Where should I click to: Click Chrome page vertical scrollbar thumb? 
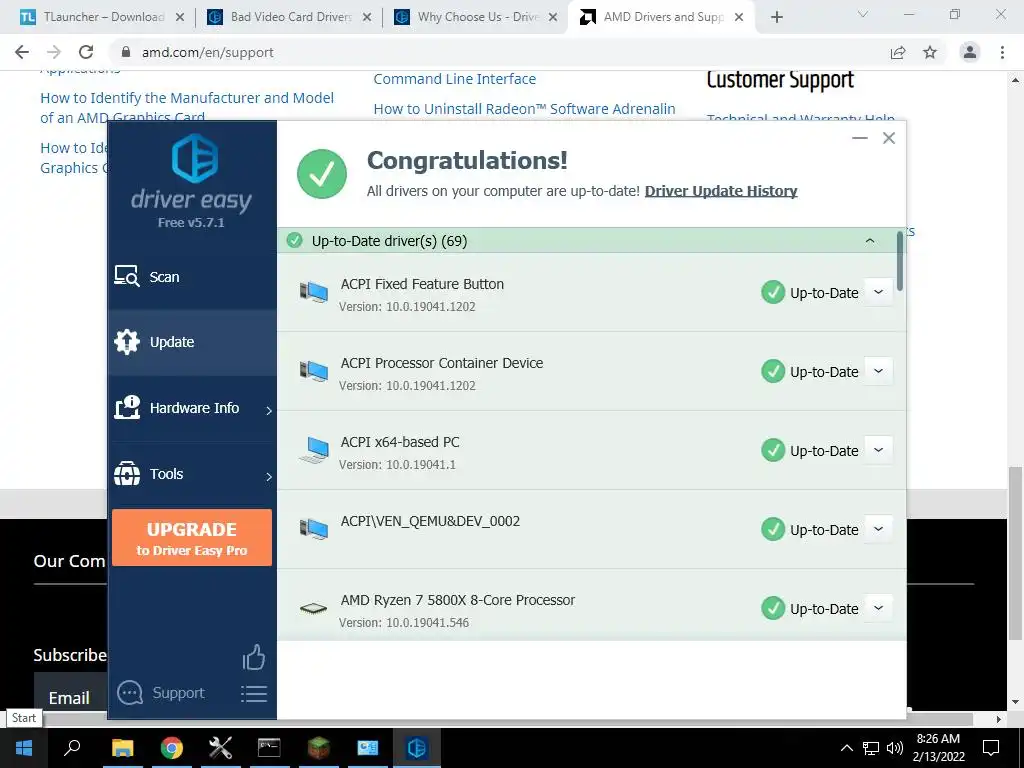click(x=1015, y=554)
